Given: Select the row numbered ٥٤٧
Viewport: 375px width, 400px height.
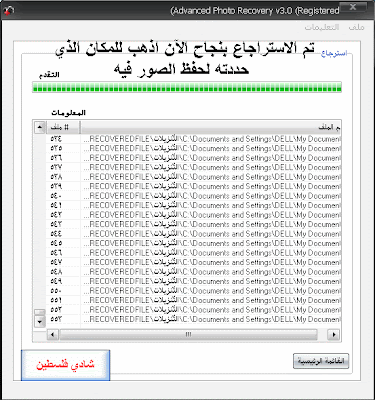Looking at the screenshot, I should pos(194,262).
